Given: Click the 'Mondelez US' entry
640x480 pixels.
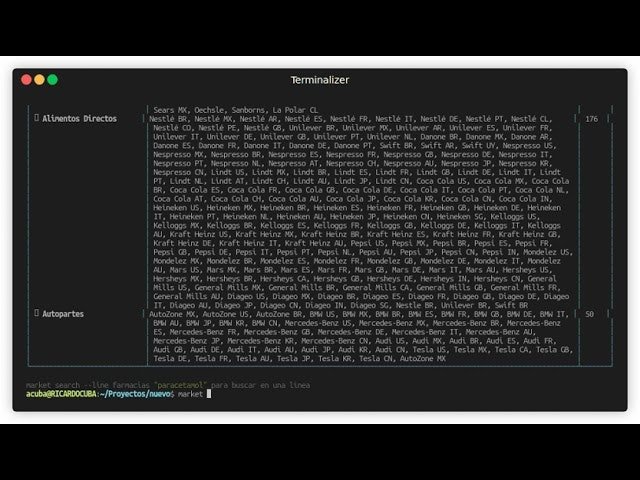Looking at the screenshot, I should 546,252.
